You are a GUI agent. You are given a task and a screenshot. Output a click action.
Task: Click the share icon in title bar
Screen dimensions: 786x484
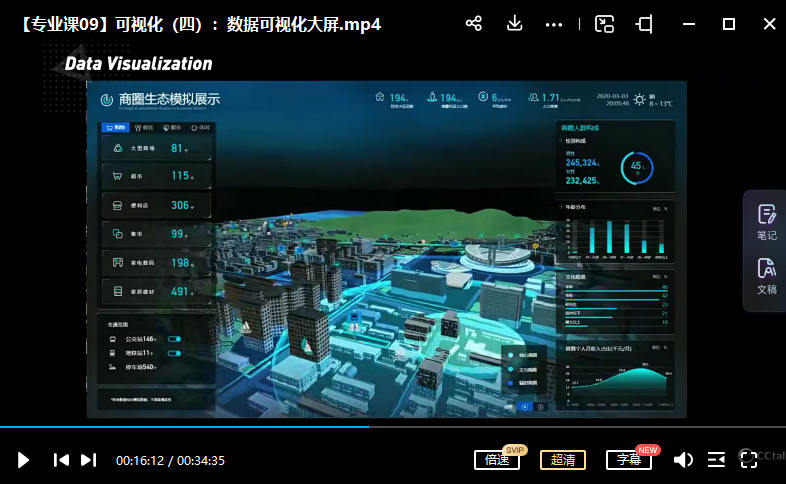pyautogui.click(x=474, y=23)
